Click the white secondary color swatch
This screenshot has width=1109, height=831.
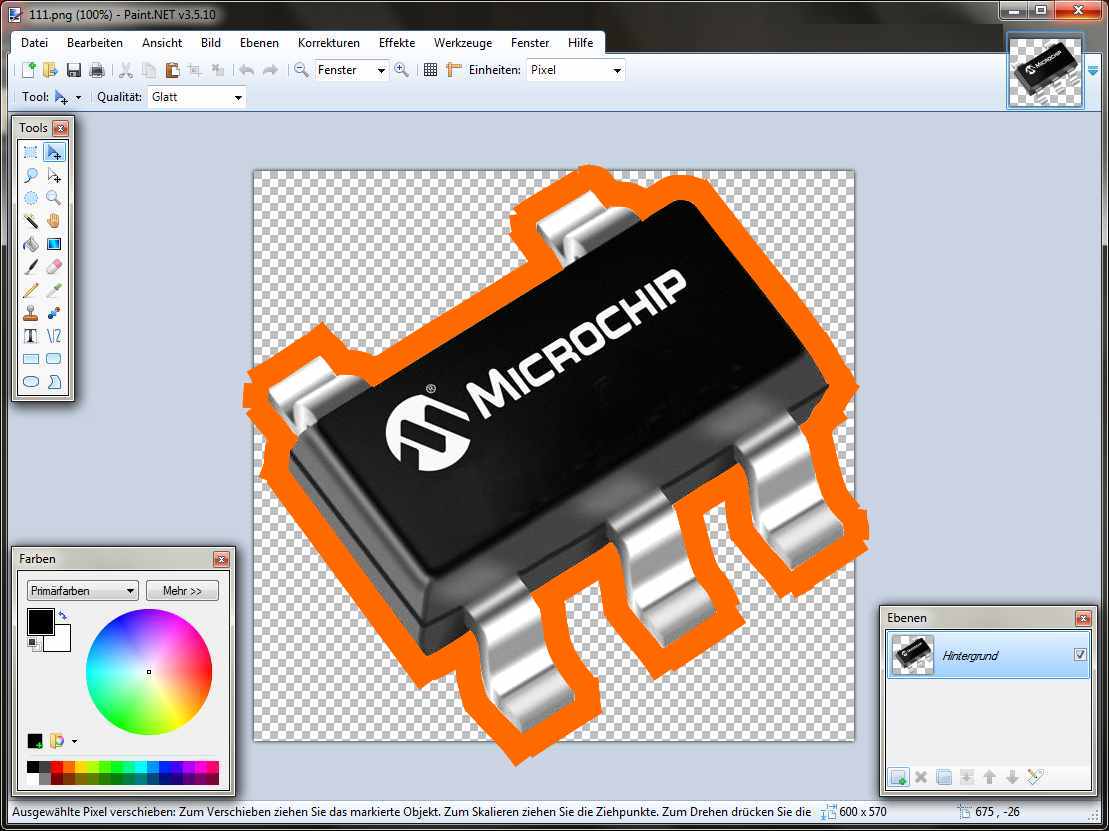(x=60, y=641)
